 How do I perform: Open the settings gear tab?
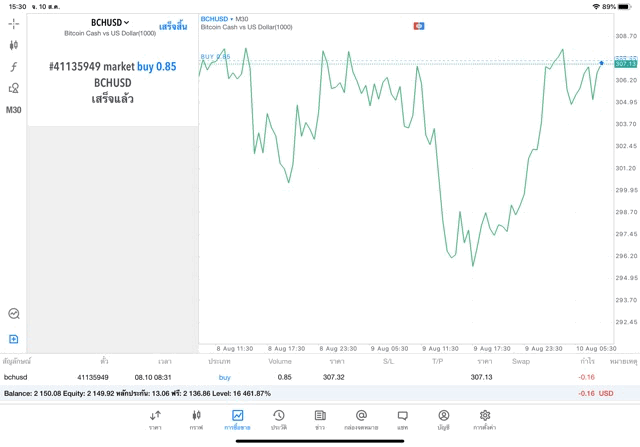(485, 419)
